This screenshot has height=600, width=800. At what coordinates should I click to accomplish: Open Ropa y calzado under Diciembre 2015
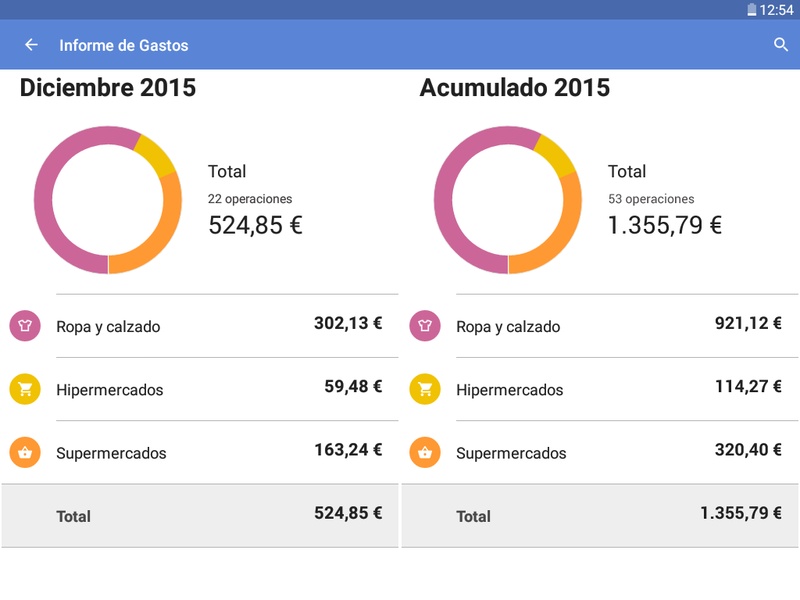pos(200,326)
